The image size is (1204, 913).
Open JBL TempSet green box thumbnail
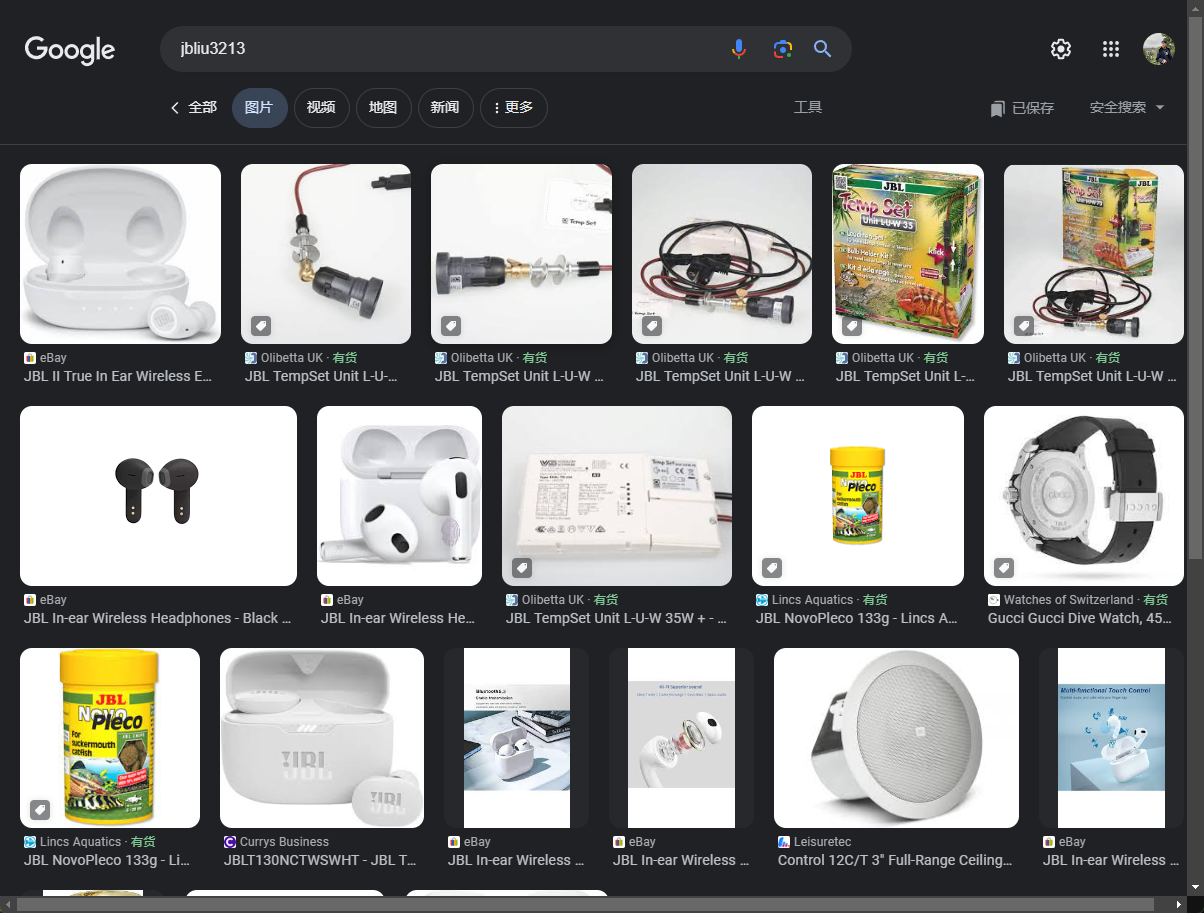(908, 254)
